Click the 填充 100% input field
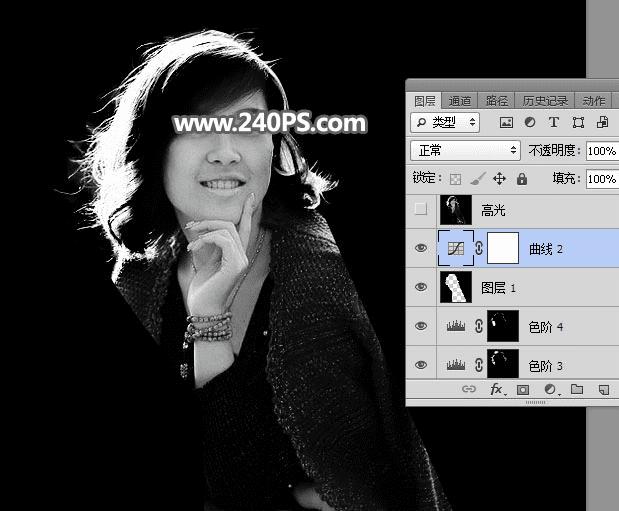This screenshot has height=511, width=619. coord(602,179)
